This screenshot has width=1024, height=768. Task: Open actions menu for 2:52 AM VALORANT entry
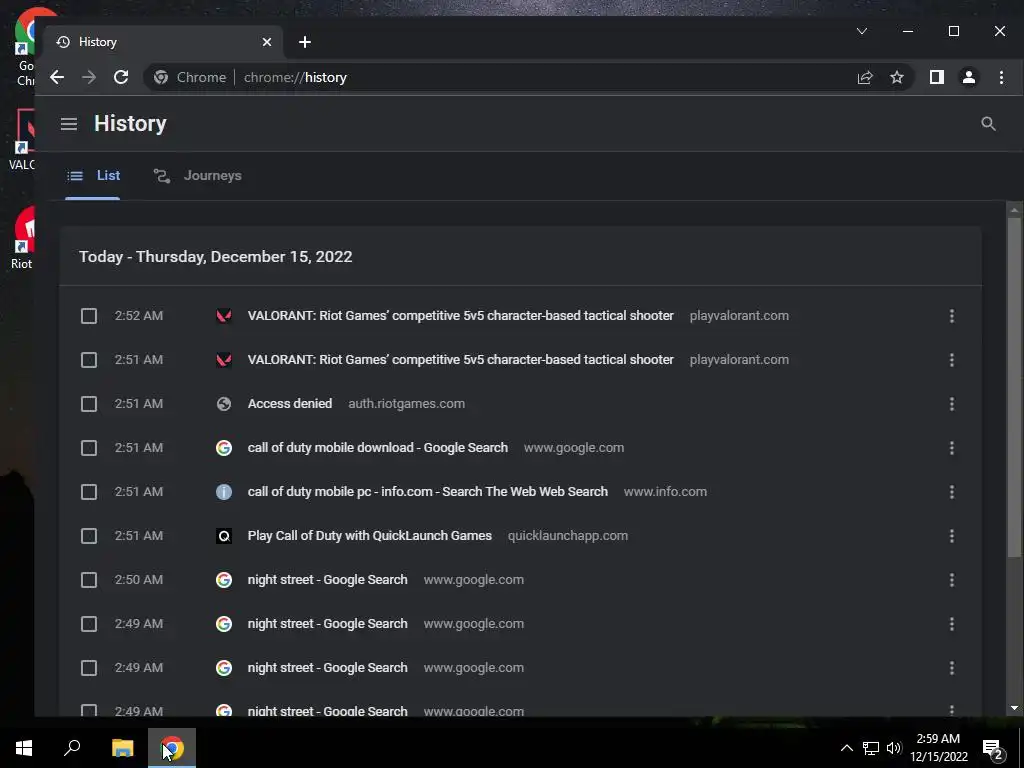pyautogui.click(x=952, y=316)
